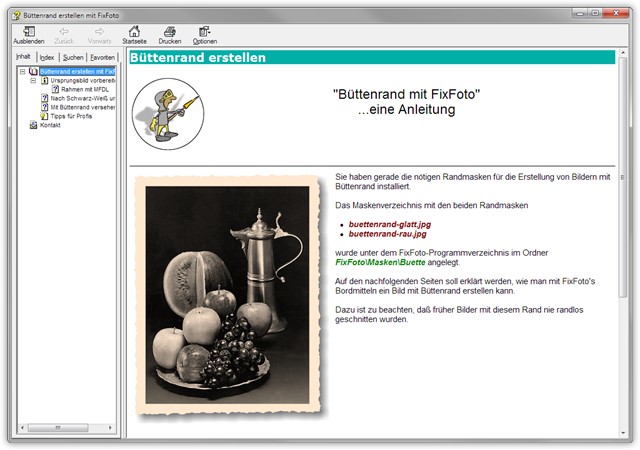
Task: Open the Favoriten tab
Action: coord(102,58)
